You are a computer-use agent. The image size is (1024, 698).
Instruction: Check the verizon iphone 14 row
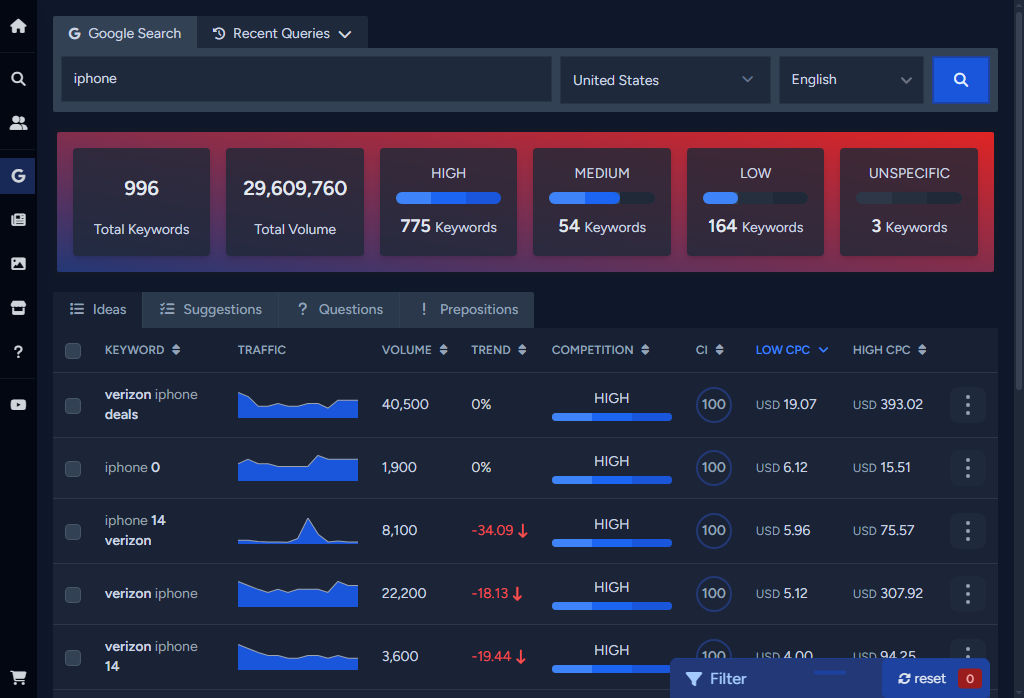73,658
